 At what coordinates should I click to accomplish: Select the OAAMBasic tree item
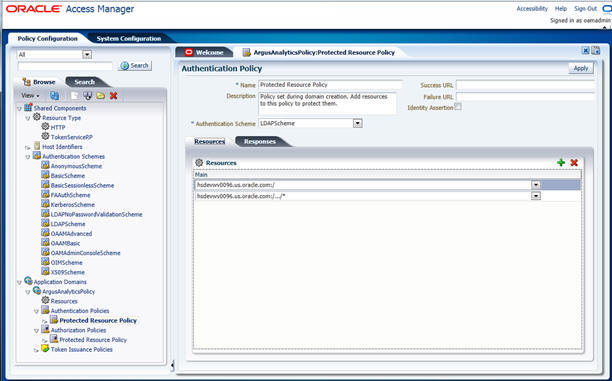coord(66,243)
